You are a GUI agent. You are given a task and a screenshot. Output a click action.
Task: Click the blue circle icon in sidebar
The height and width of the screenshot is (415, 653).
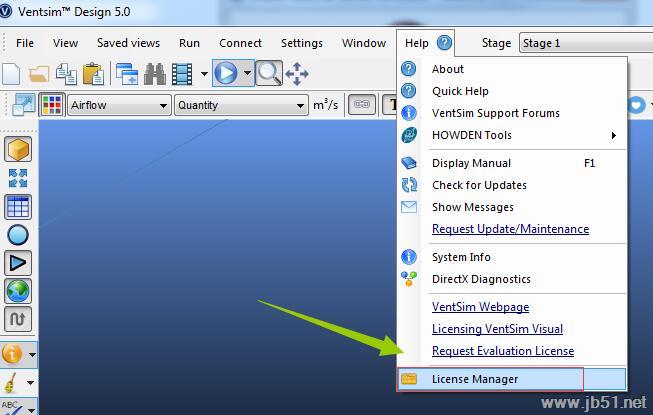point(18,235)
